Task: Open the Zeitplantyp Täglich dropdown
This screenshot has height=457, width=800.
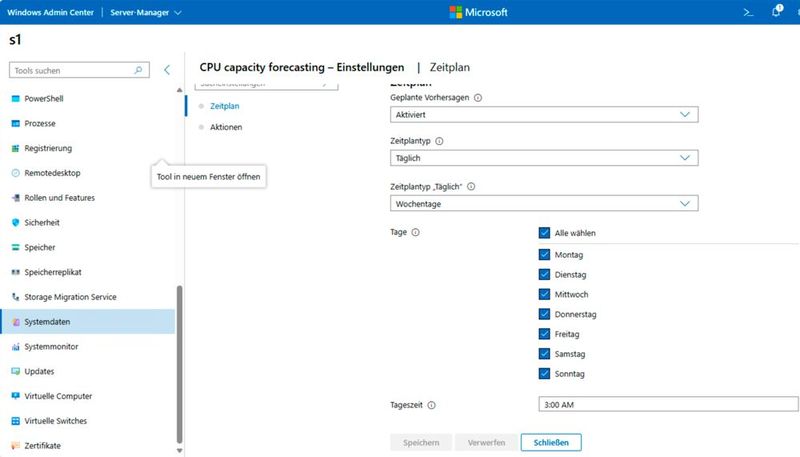Action: tap(544, 158)
